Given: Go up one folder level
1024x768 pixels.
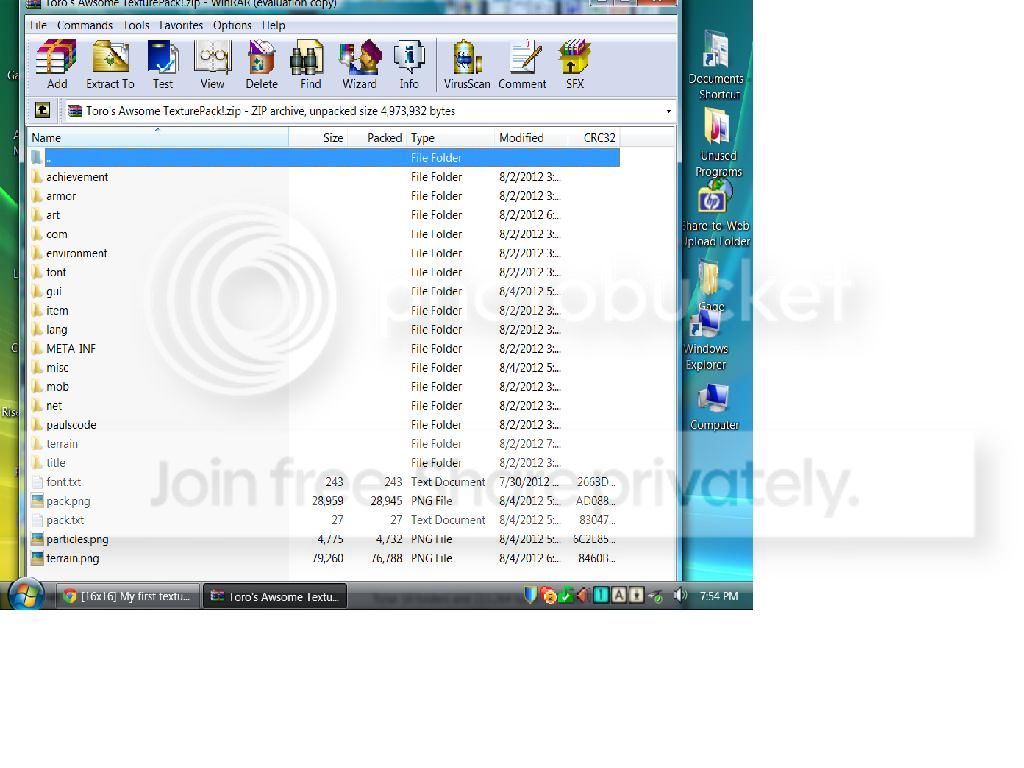Looking at the screenshot, I should [x=42, y=111].
